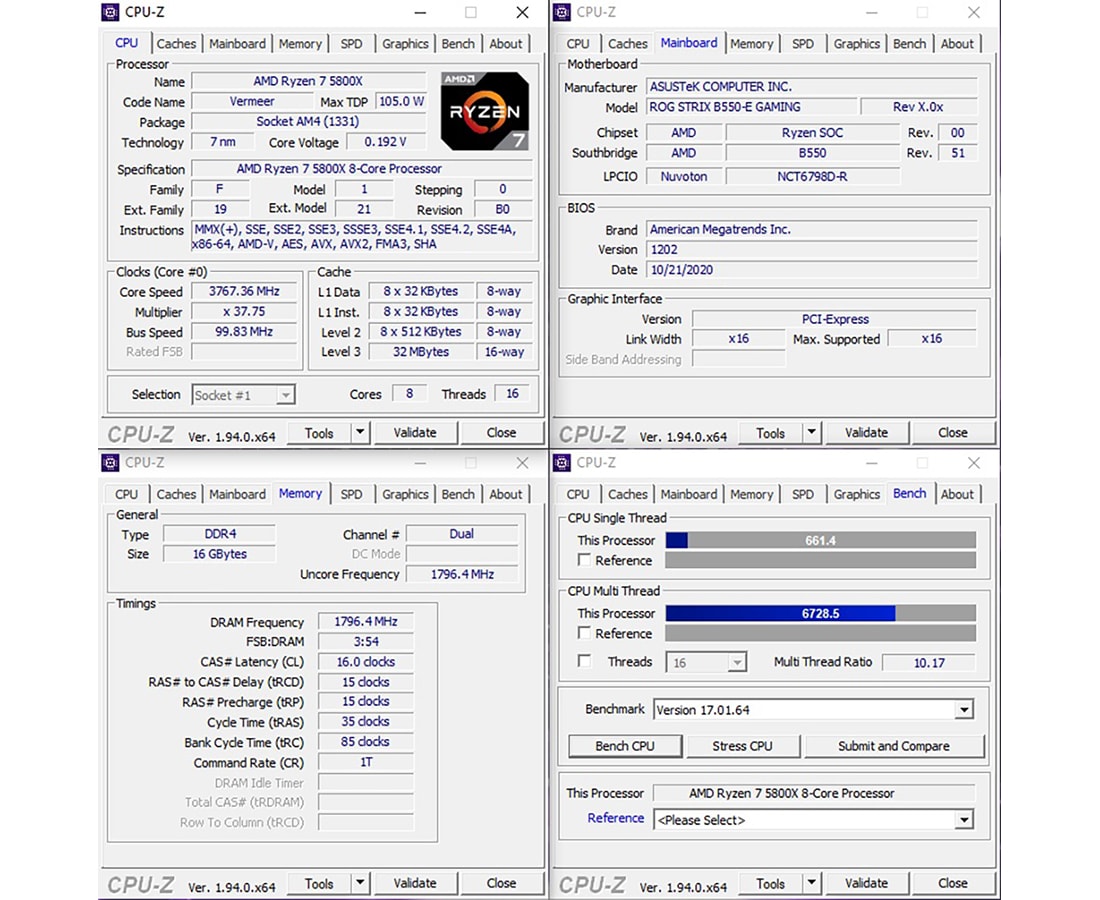Image resolution: width=1100 pixels, height=900 pixels.
Task: Click single thread score bar 661.4
Action: coord(820,540)
